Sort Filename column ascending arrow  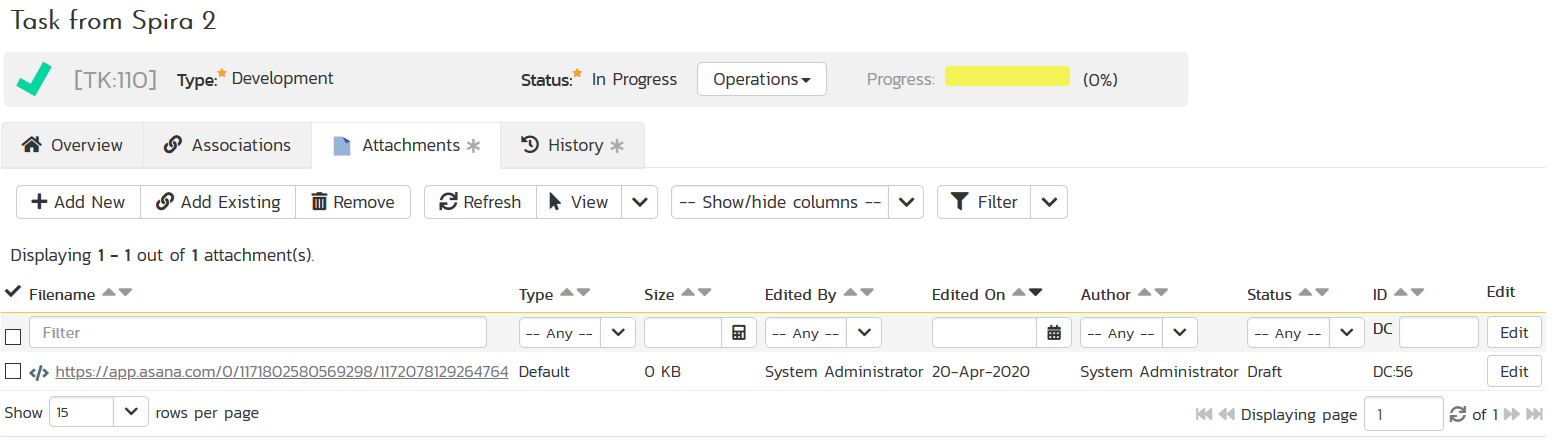point(109,293)
